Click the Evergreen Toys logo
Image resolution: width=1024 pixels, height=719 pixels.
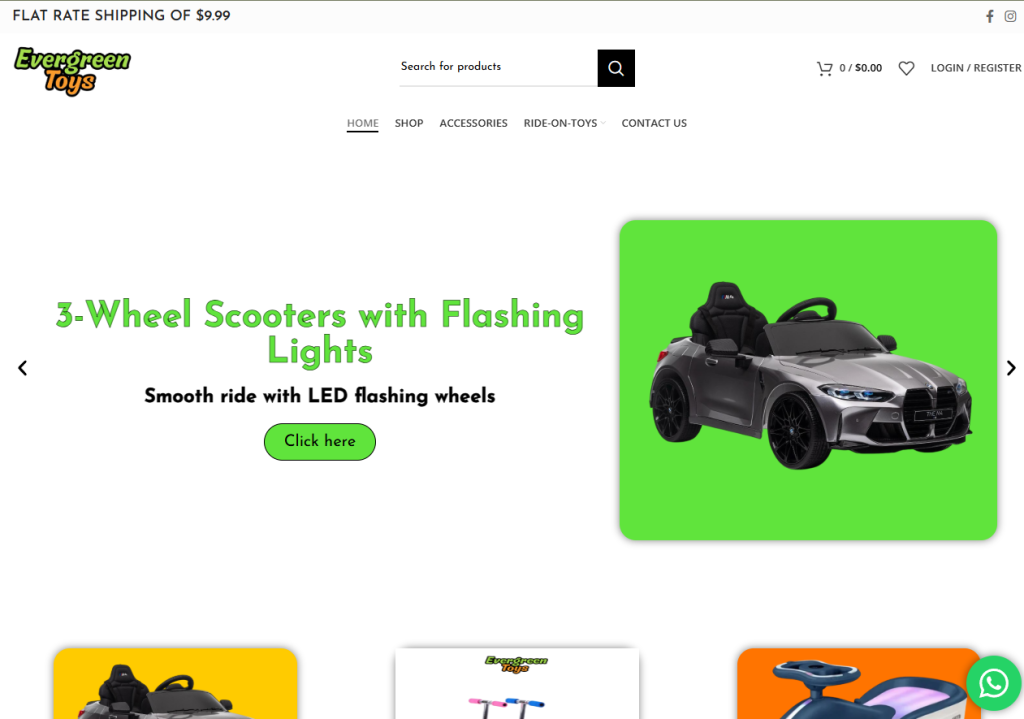tap(72, 71)
